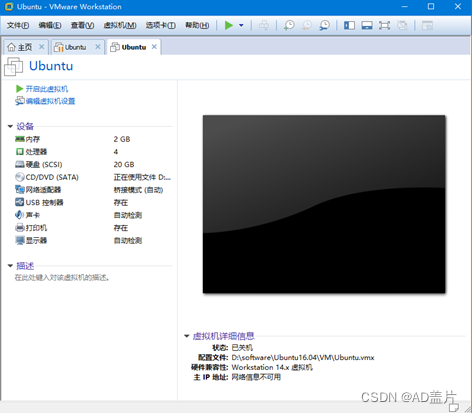
Task: Click the 处理器 processor device icon
Action: (20, 152)
